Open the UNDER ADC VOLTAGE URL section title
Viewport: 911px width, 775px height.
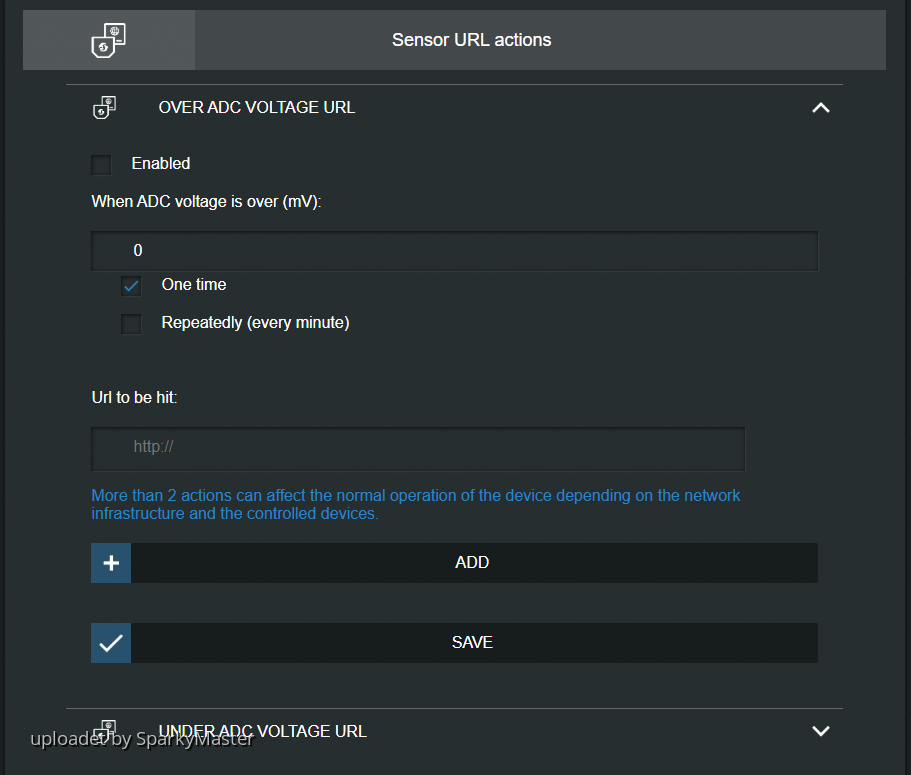pos(262,731)
